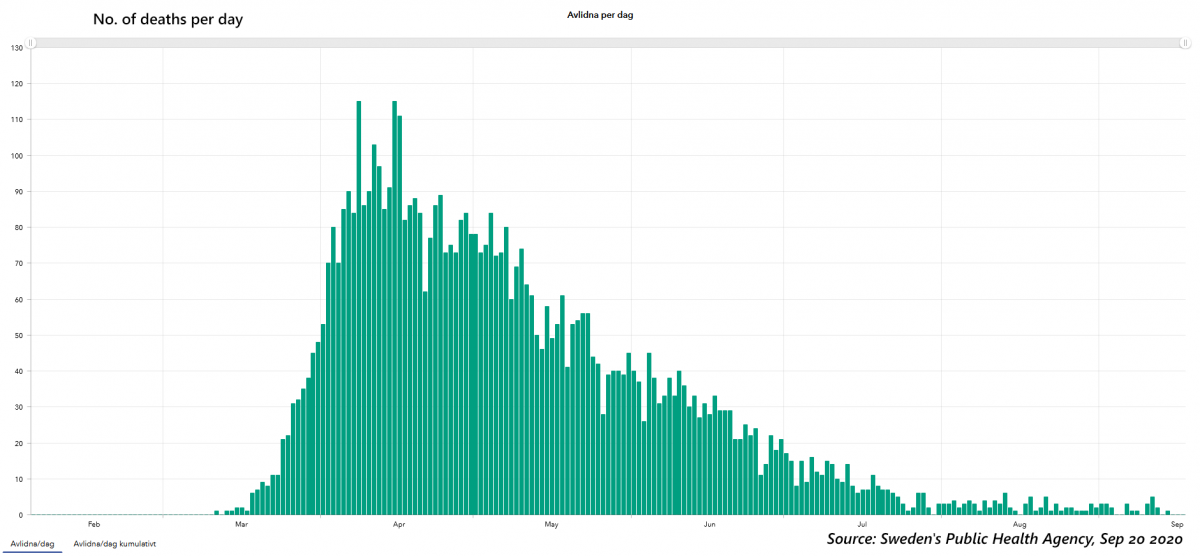Pick the May label on the x-axis
Image resolution: width=1200 pixels, height=556 pixels.
point(550,524)
